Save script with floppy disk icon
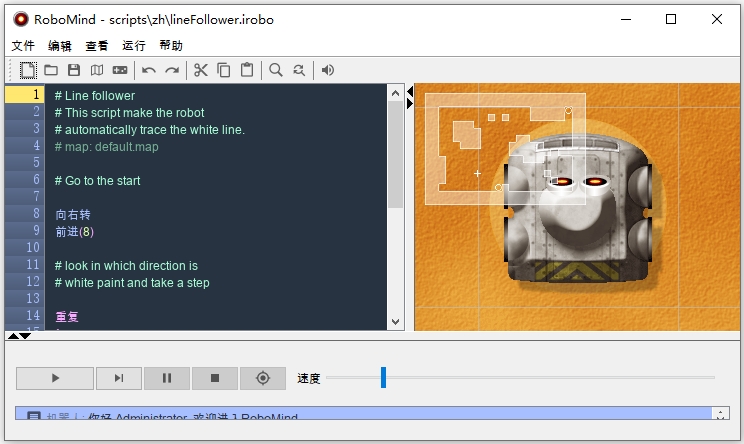The width and height of the screenshot is (744, 444). point(74,70)
